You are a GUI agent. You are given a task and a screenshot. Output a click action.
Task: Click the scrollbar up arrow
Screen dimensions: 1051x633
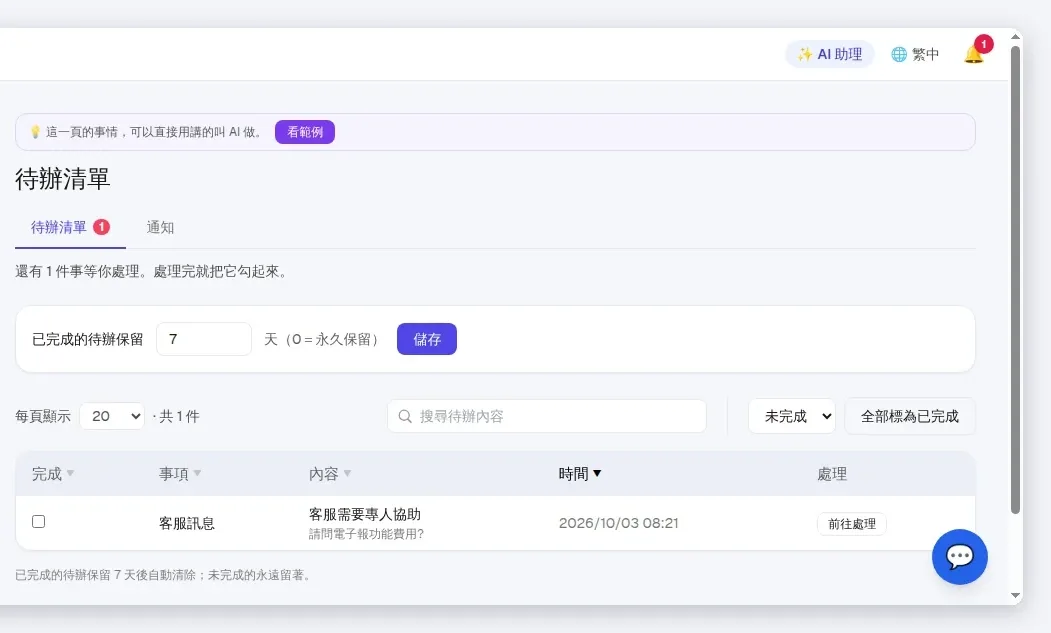[x=1015, y=37]
